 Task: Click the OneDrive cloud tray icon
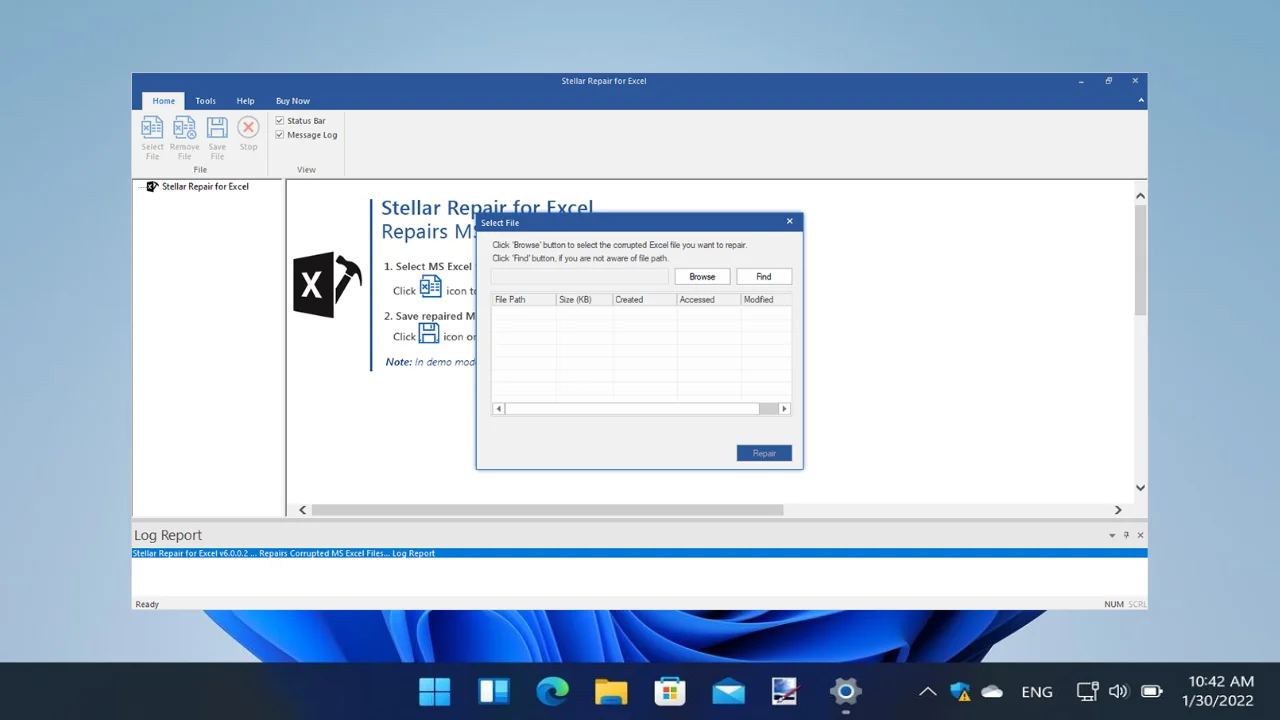tap(992, 691)
